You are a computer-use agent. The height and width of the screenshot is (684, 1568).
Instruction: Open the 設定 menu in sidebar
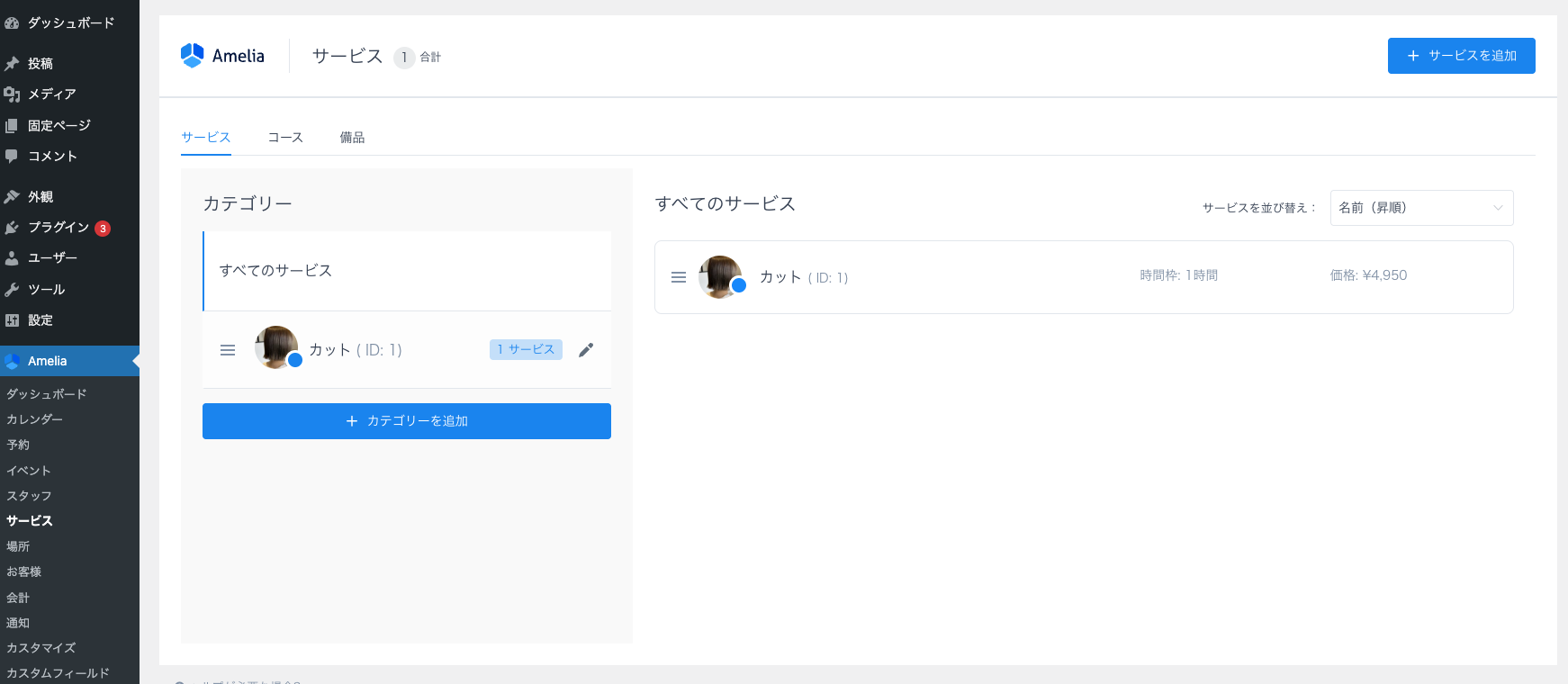40,320
